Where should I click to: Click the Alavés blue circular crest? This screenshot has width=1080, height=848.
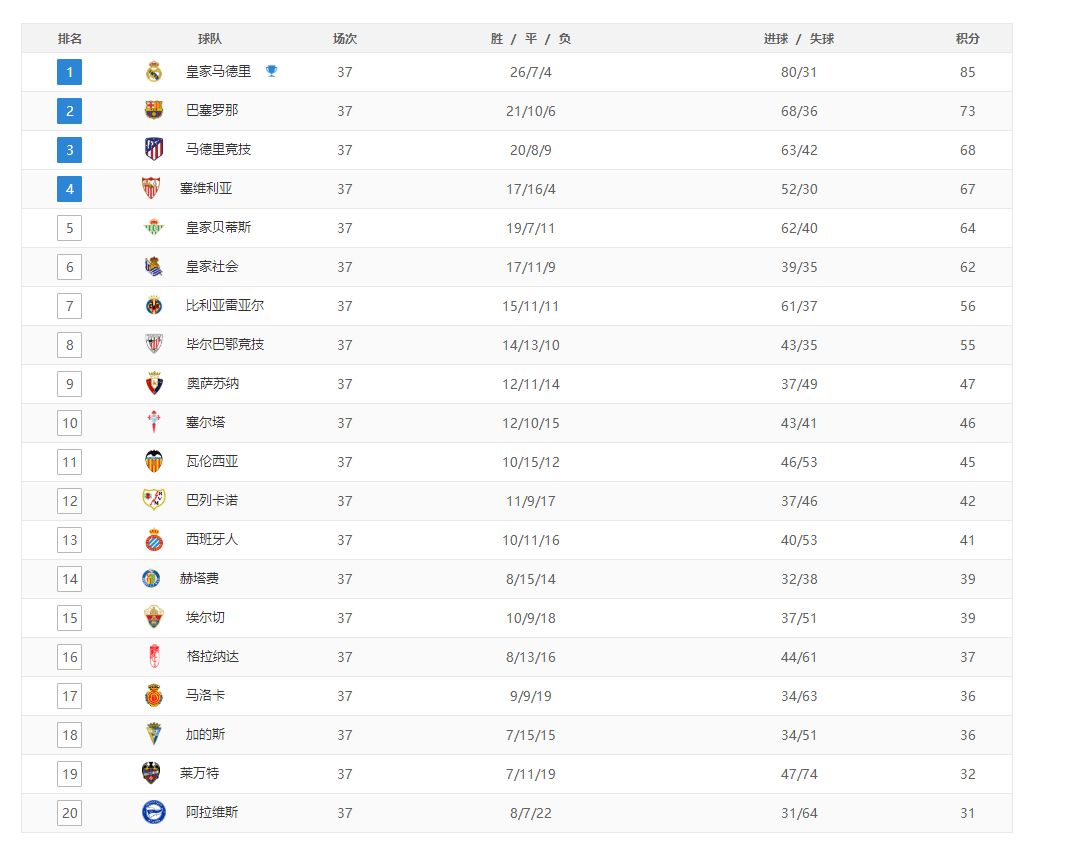tap(154, 812)
